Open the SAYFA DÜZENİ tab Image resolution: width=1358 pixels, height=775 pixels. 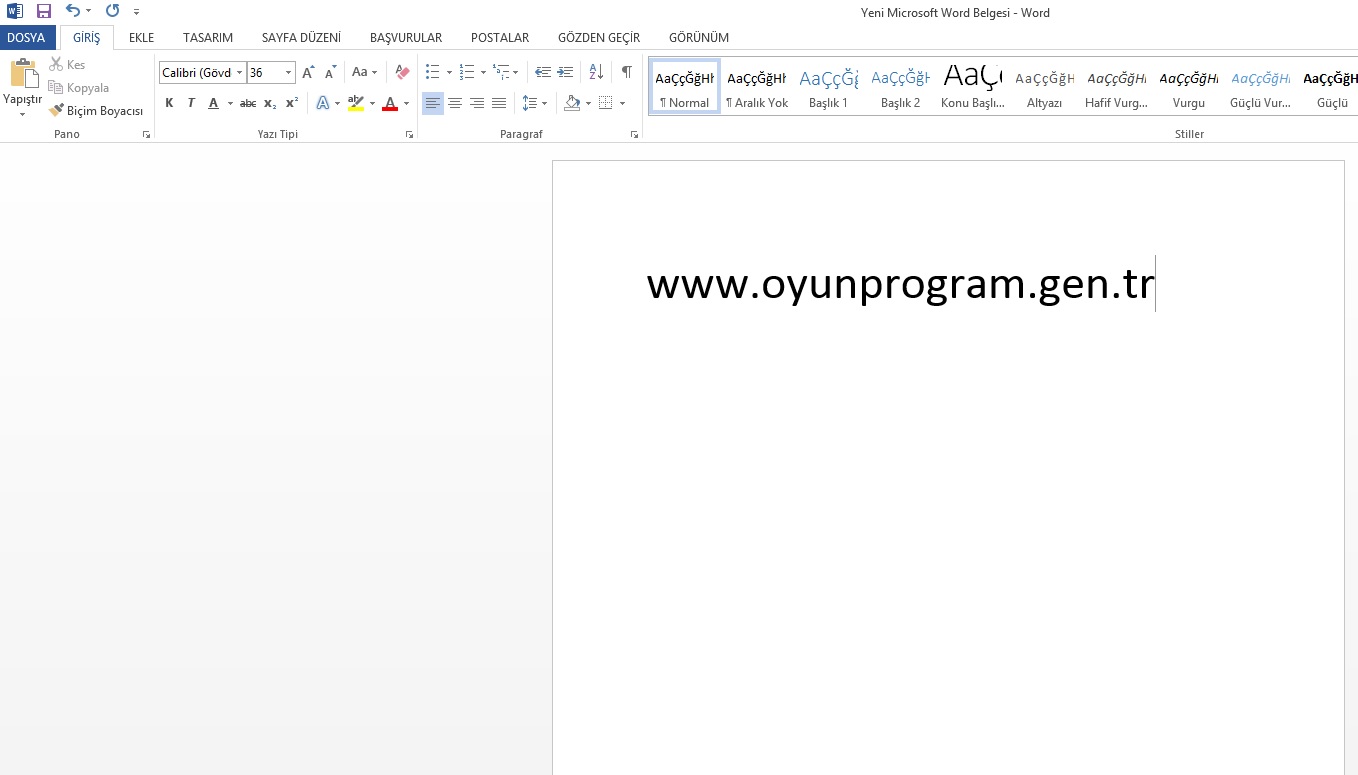(301, 38)
